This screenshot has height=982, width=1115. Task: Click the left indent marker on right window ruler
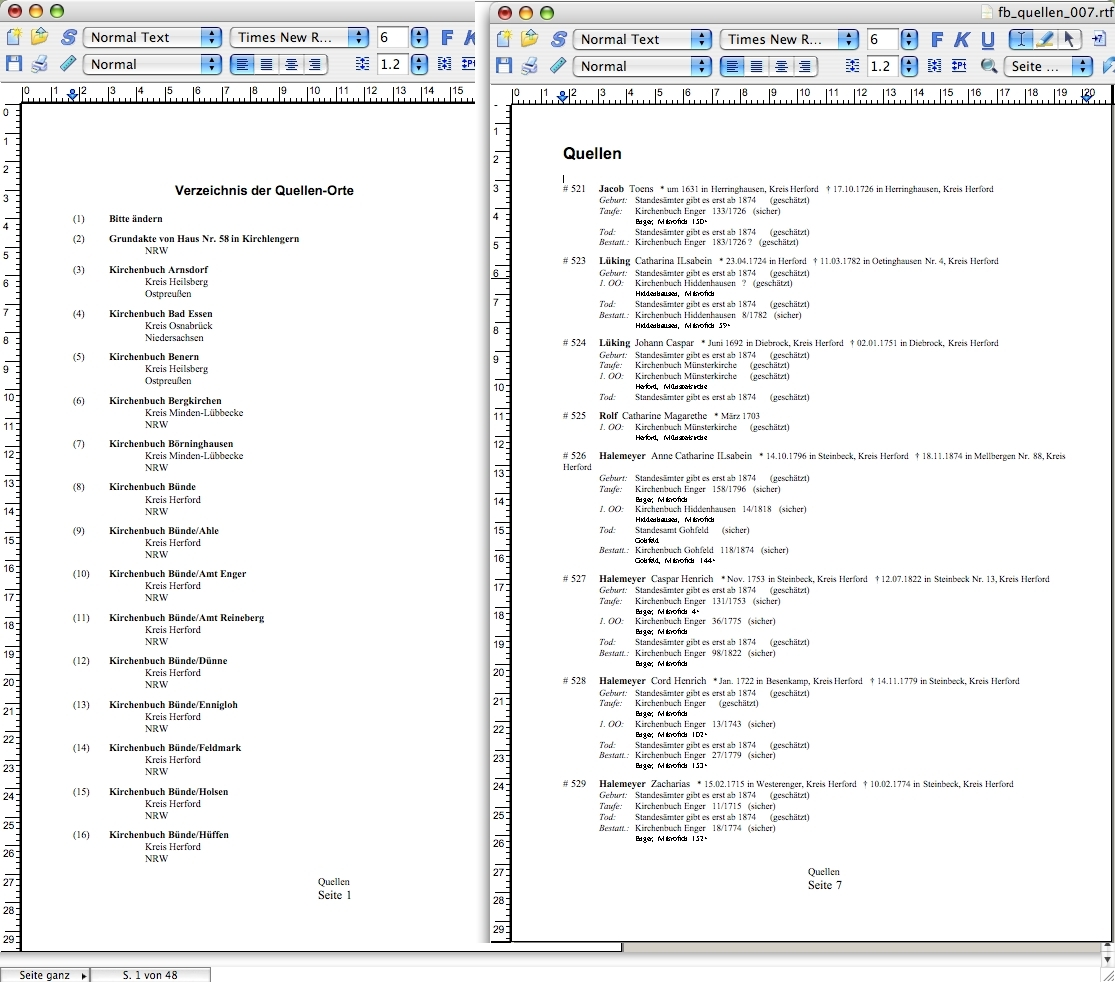pyautogui.click(x=562, y=96)
